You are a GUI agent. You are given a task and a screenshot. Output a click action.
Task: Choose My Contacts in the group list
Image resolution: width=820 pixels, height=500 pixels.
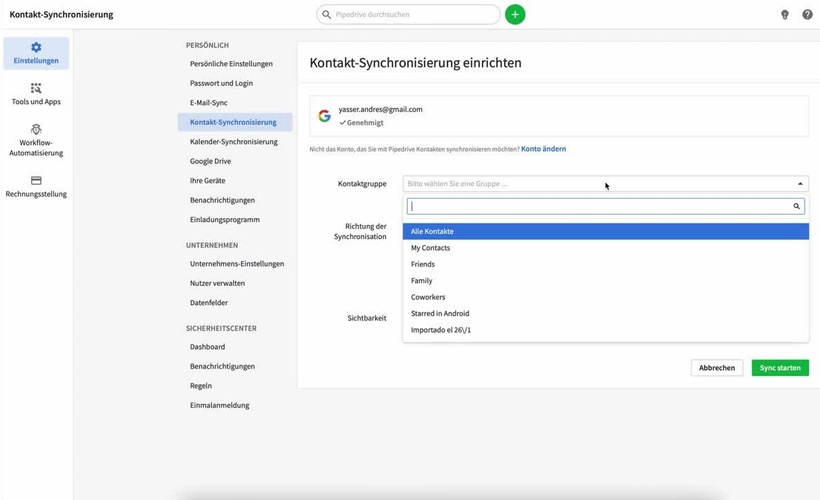pyautogui.click(x=431, y=248)
